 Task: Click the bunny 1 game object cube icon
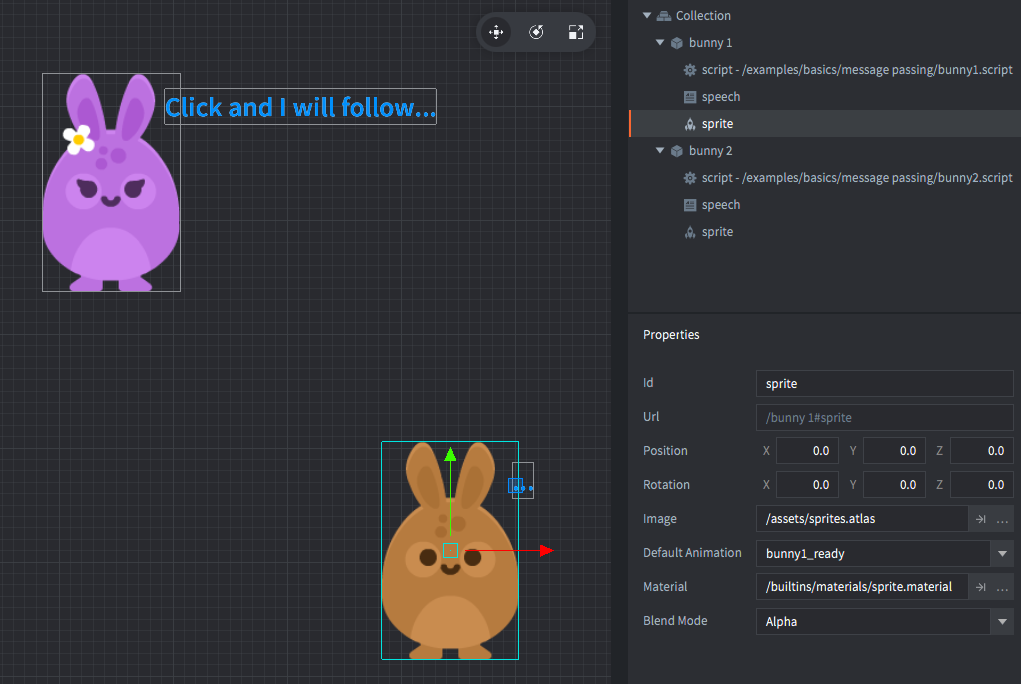click(677, 43)
